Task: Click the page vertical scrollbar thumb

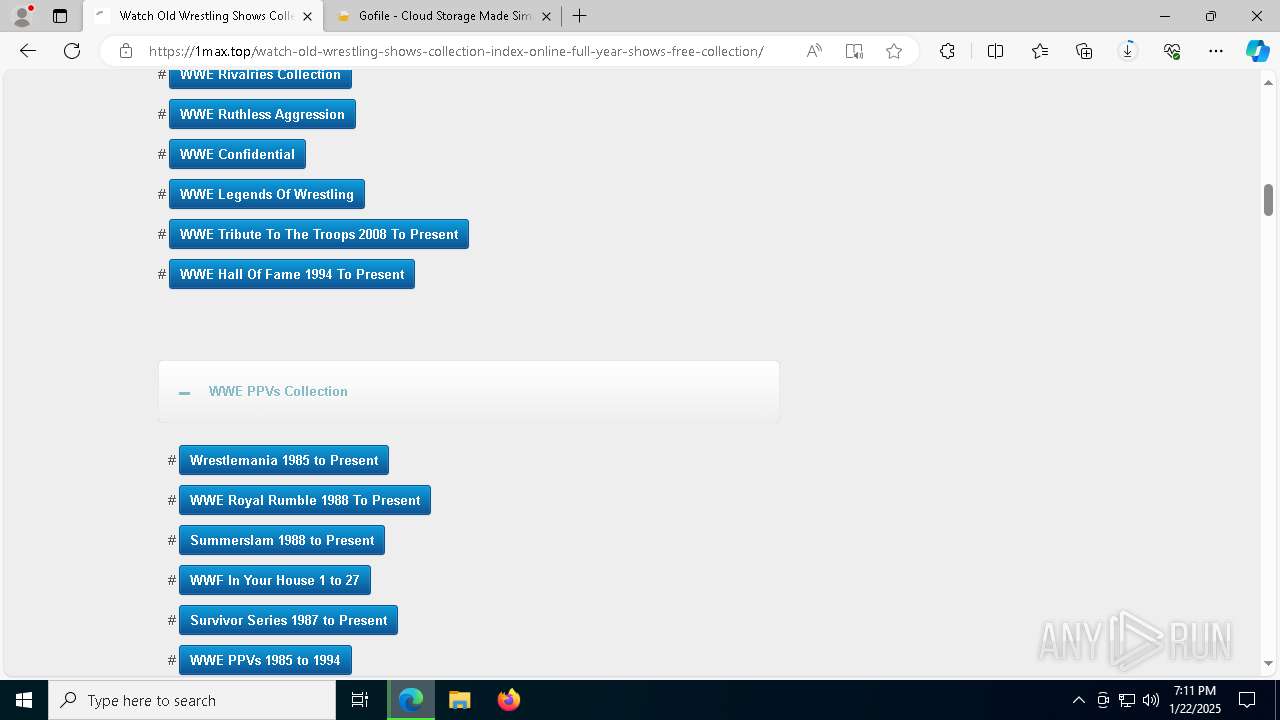Action: coord(1268,200)
